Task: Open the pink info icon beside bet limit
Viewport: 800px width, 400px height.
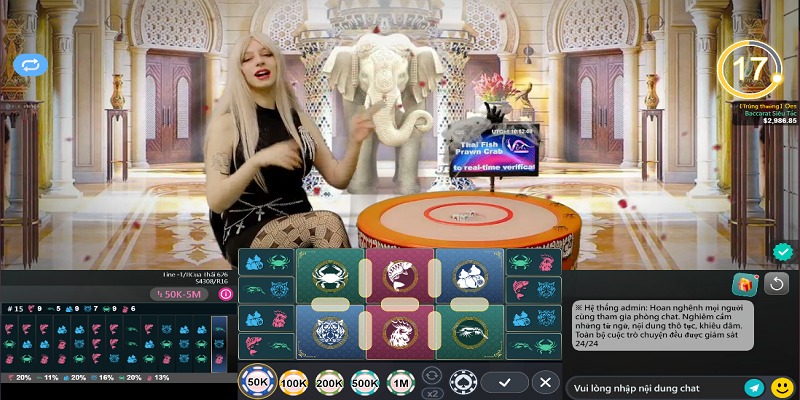Action: point(225,294)
